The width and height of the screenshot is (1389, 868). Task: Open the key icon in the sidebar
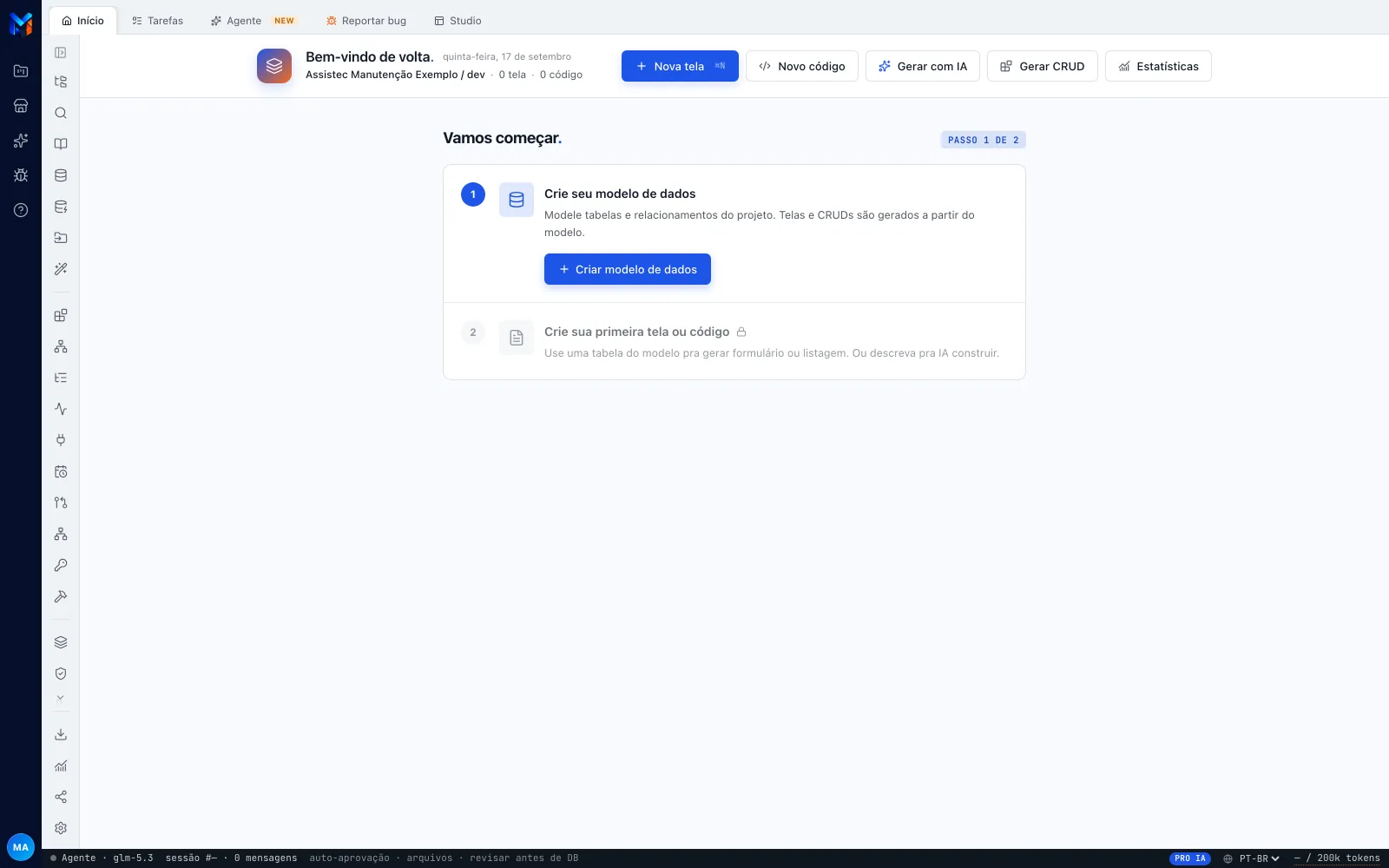pyautogui.click(x=61, y=565)
